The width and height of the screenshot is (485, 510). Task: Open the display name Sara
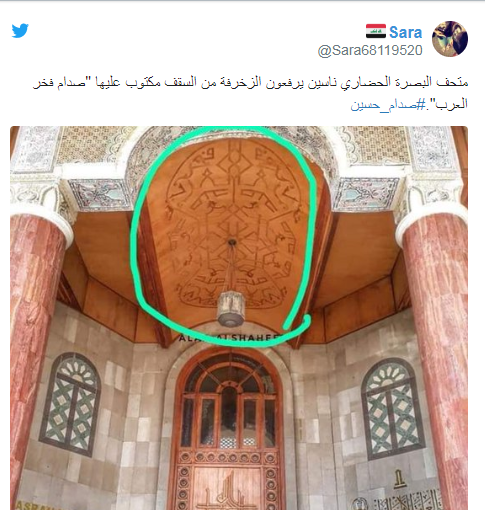[405, 32]
